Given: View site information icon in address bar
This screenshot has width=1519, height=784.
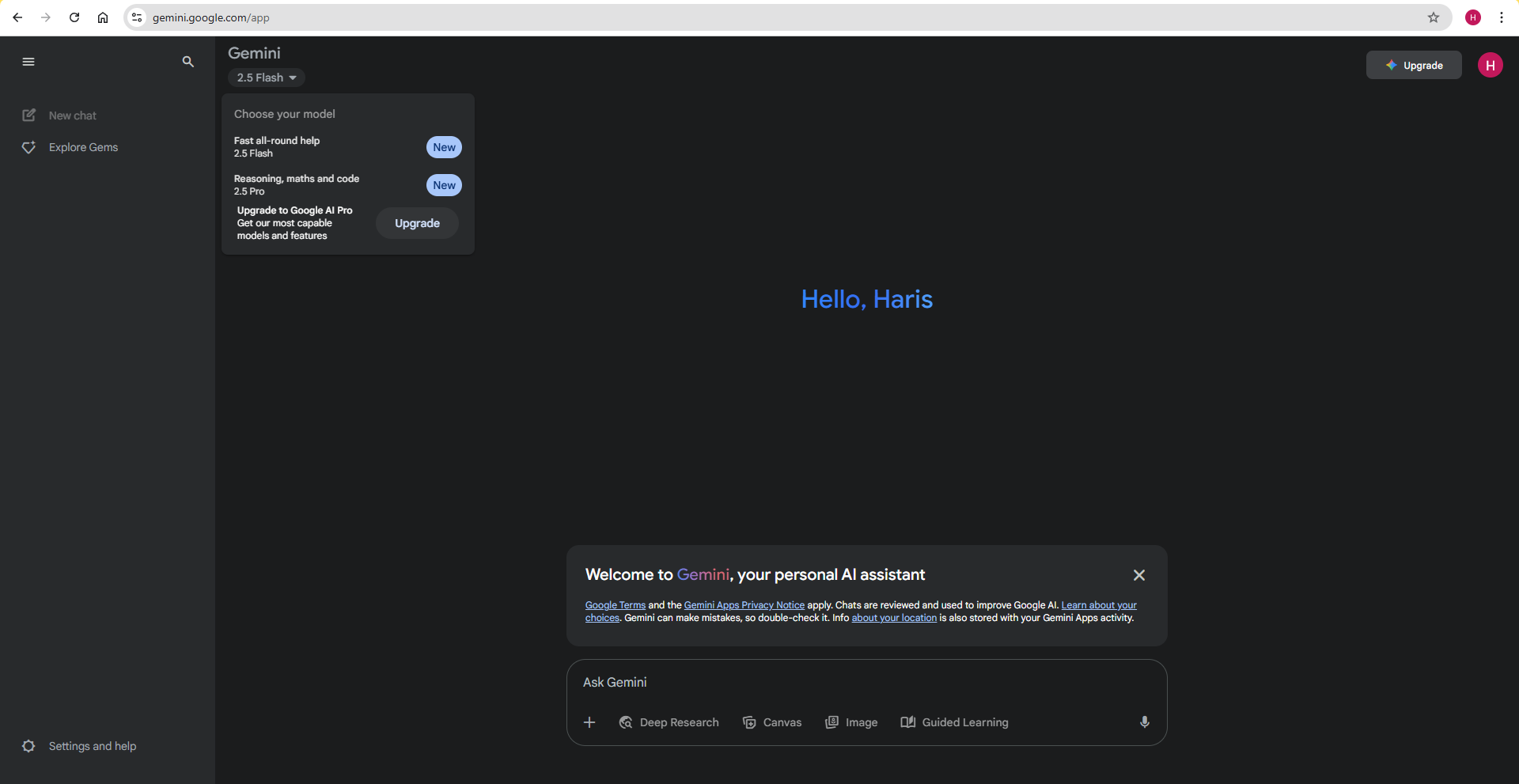Looking at the screenshot, I should [137, 17].
